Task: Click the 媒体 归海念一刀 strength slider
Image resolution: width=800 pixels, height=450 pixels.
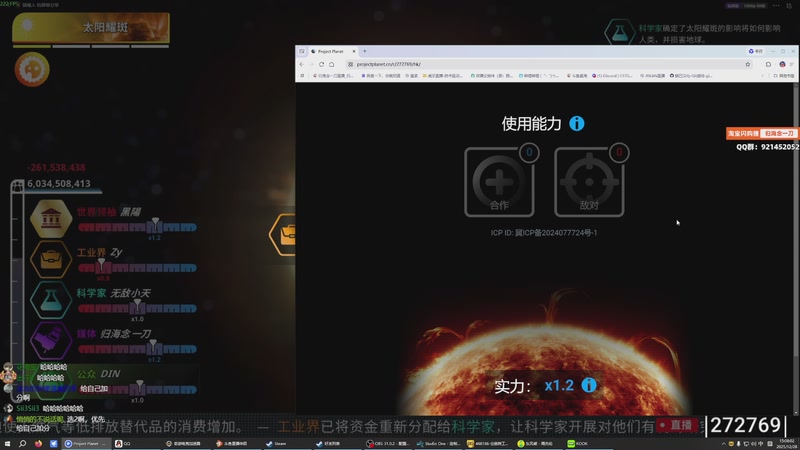Action: click(x=137, y=349)
